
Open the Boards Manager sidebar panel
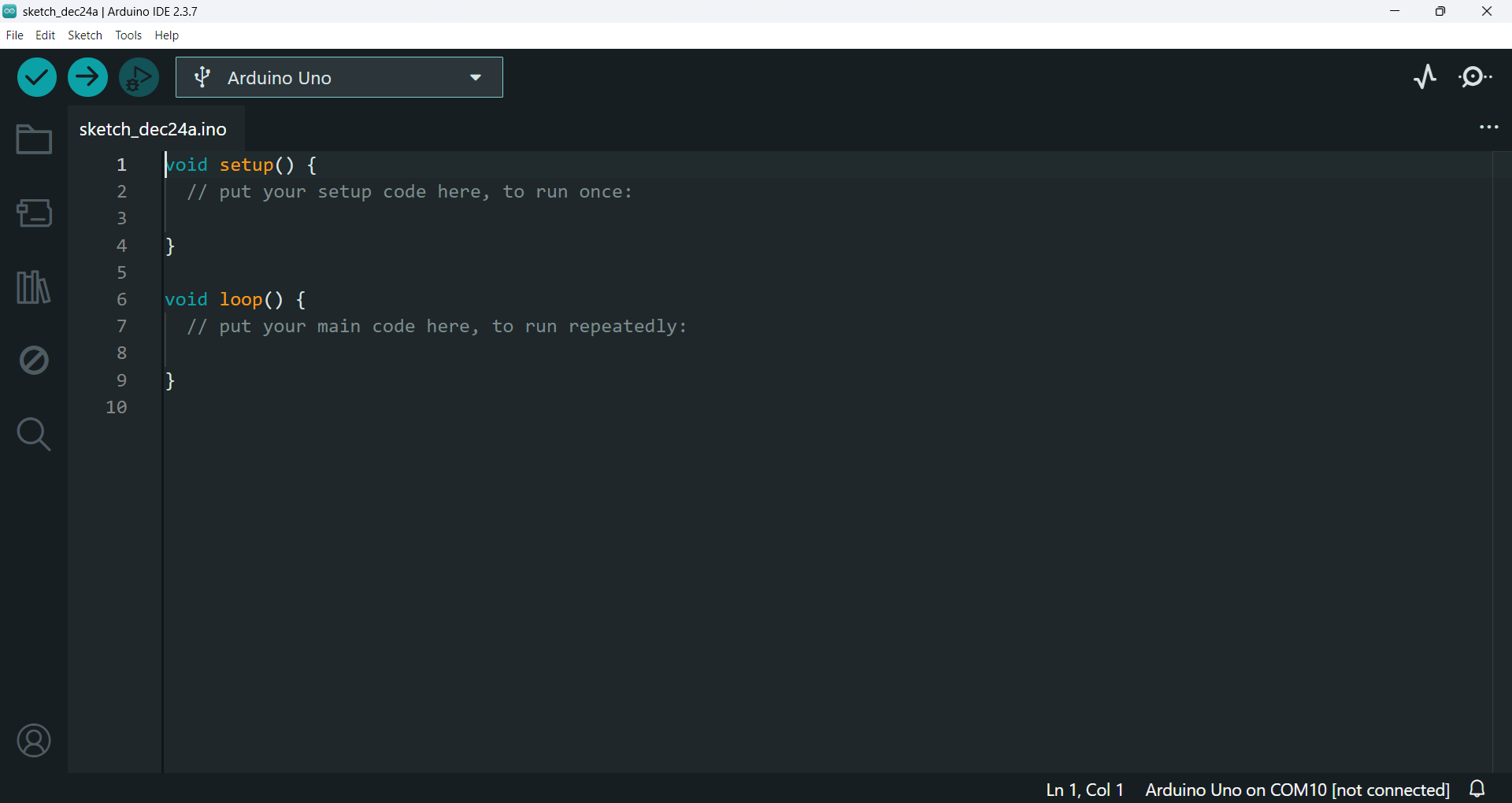tap(34, 213)
